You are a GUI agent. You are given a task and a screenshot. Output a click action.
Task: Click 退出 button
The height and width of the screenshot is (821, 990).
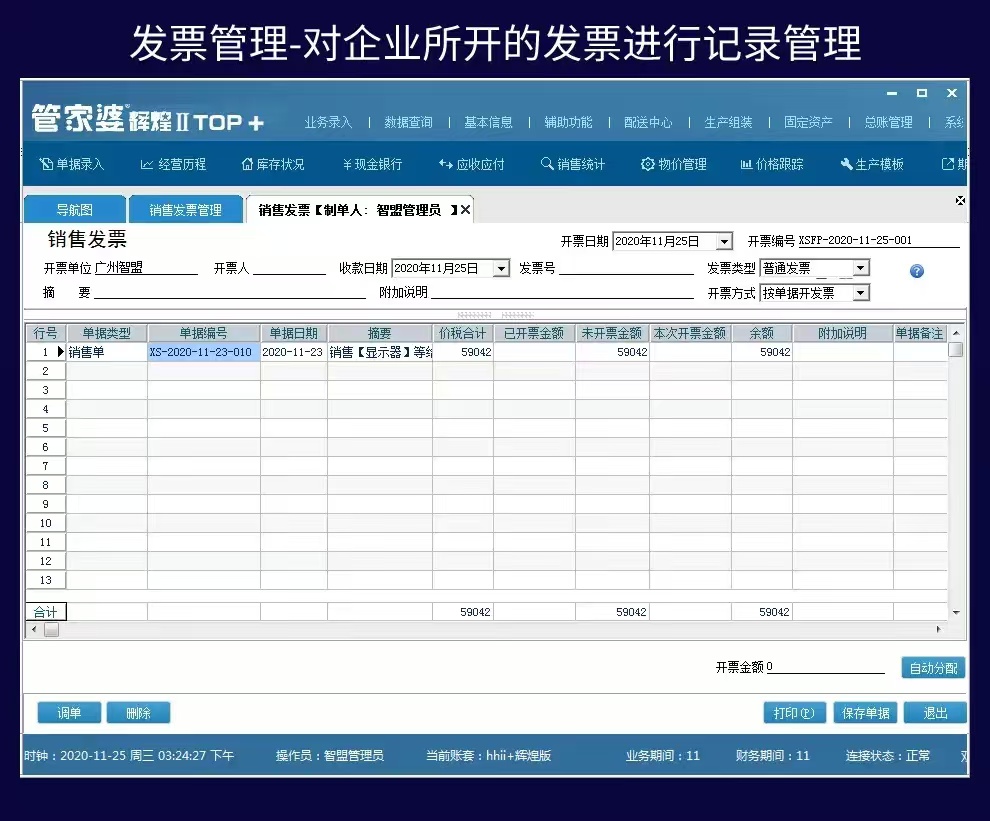[935, 713]
